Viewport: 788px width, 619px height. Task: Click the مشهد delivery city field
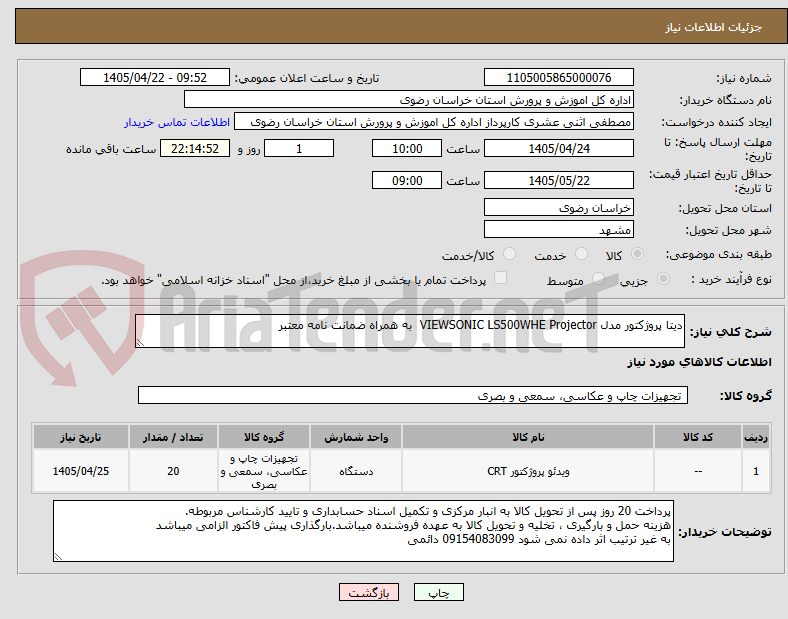(x=559, y=230)
